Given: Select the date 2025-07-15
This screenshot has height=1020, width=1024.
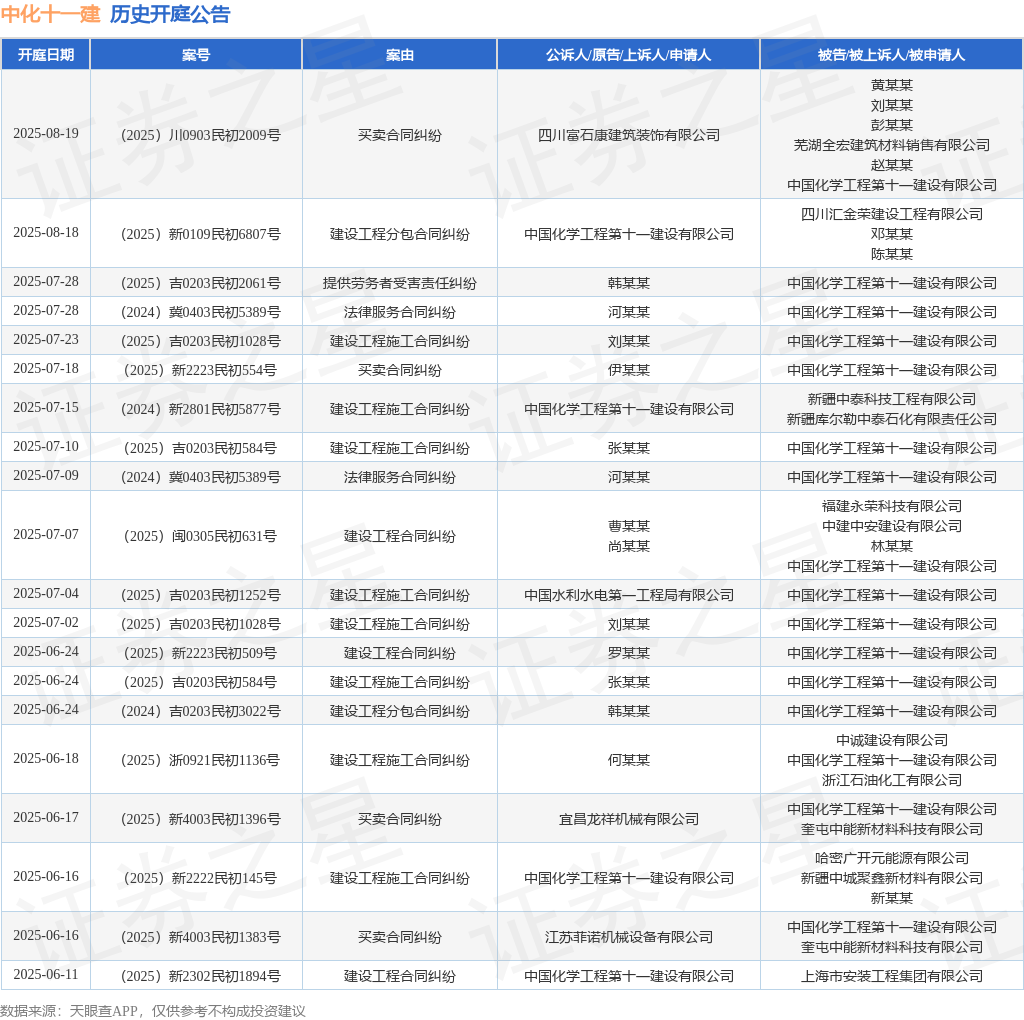Looking at the screenshot, I should (x=46, y=407).
